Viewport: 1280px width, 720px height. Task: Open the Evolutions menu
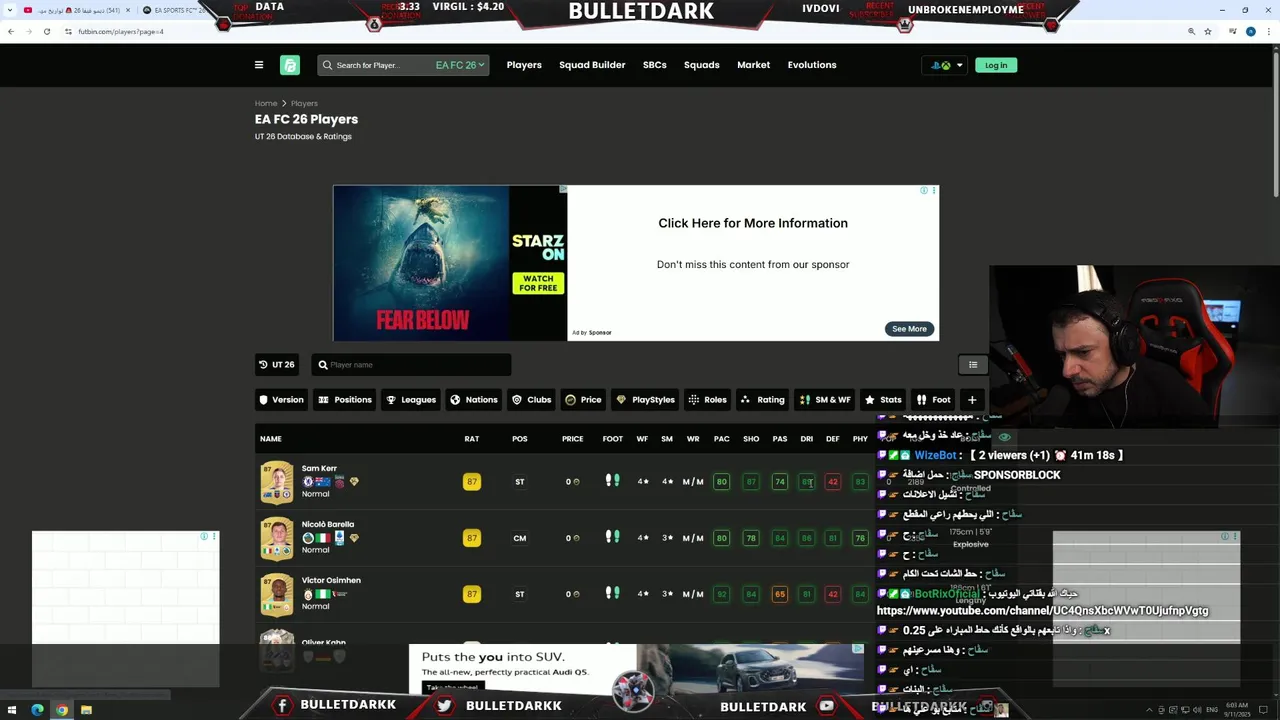tap(812, 65)
